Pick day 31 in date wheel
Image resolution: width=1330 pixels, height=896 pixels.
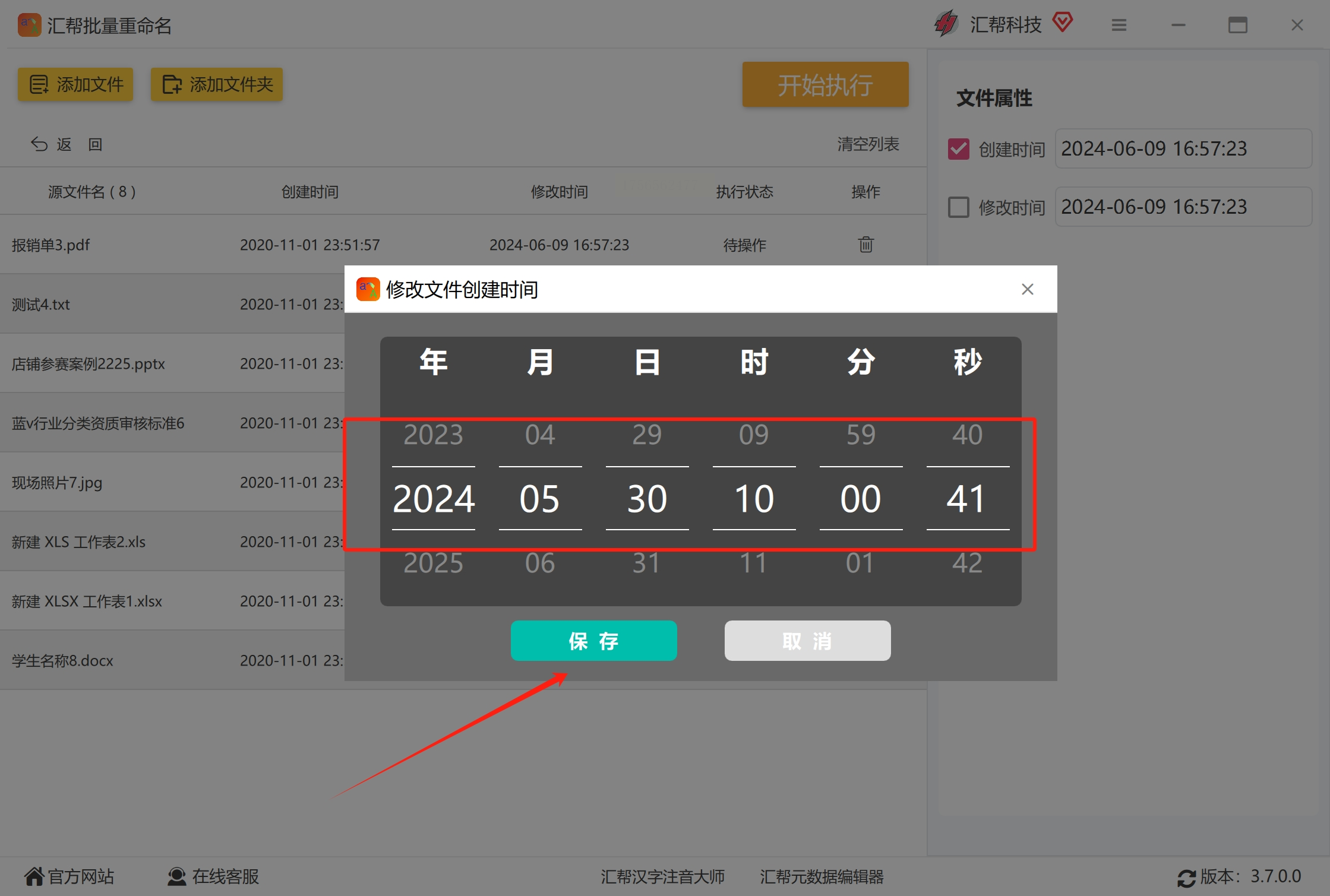pos(646,562)
